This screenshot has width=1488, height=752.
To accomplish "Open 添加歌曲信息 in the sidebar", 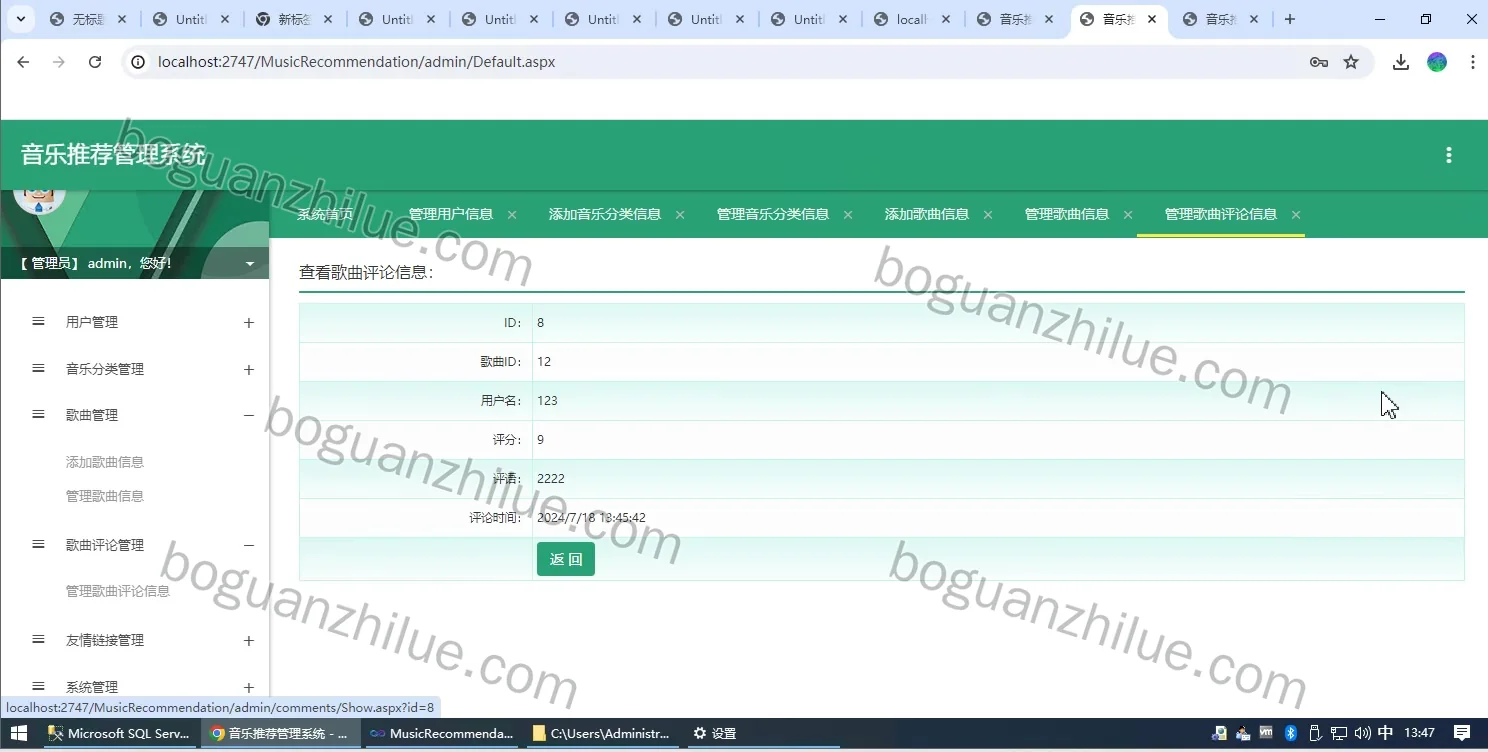I will [x=105, y=462].
